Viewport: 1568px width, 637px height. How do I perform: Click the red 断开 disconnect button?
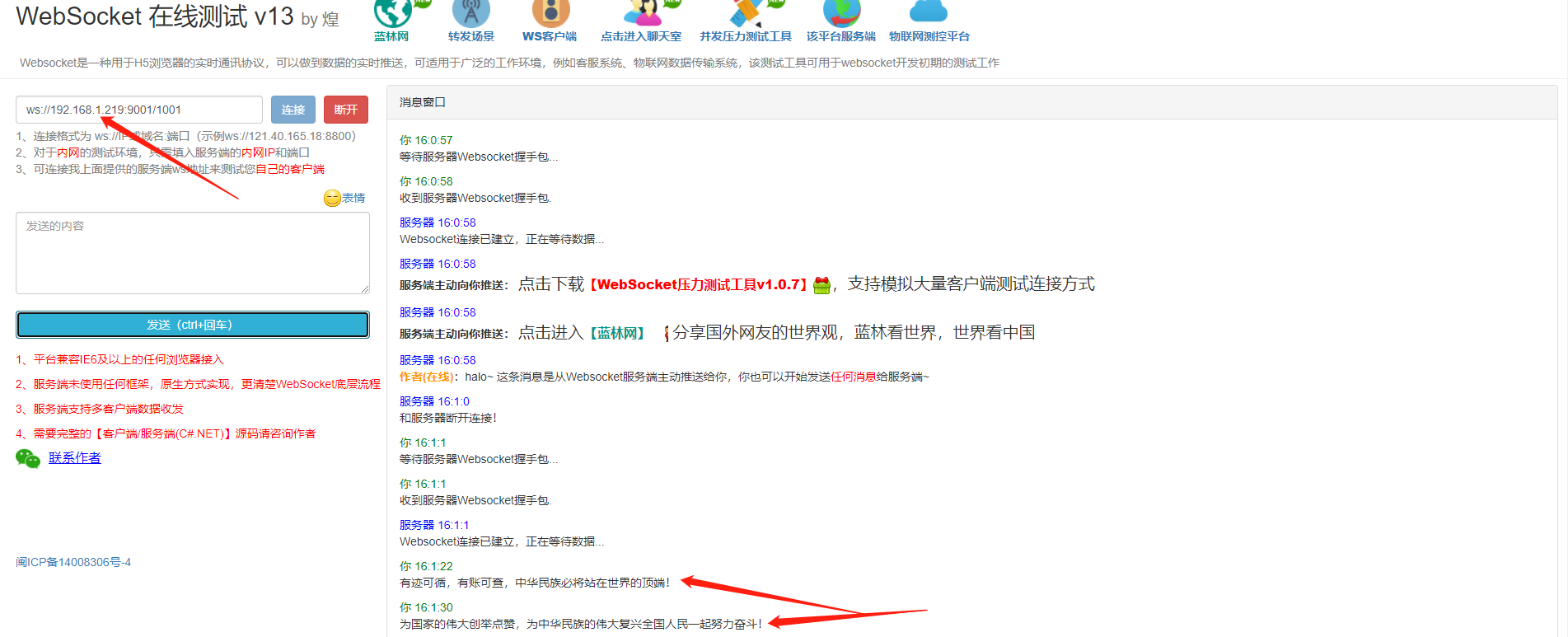tap(346, 110)
